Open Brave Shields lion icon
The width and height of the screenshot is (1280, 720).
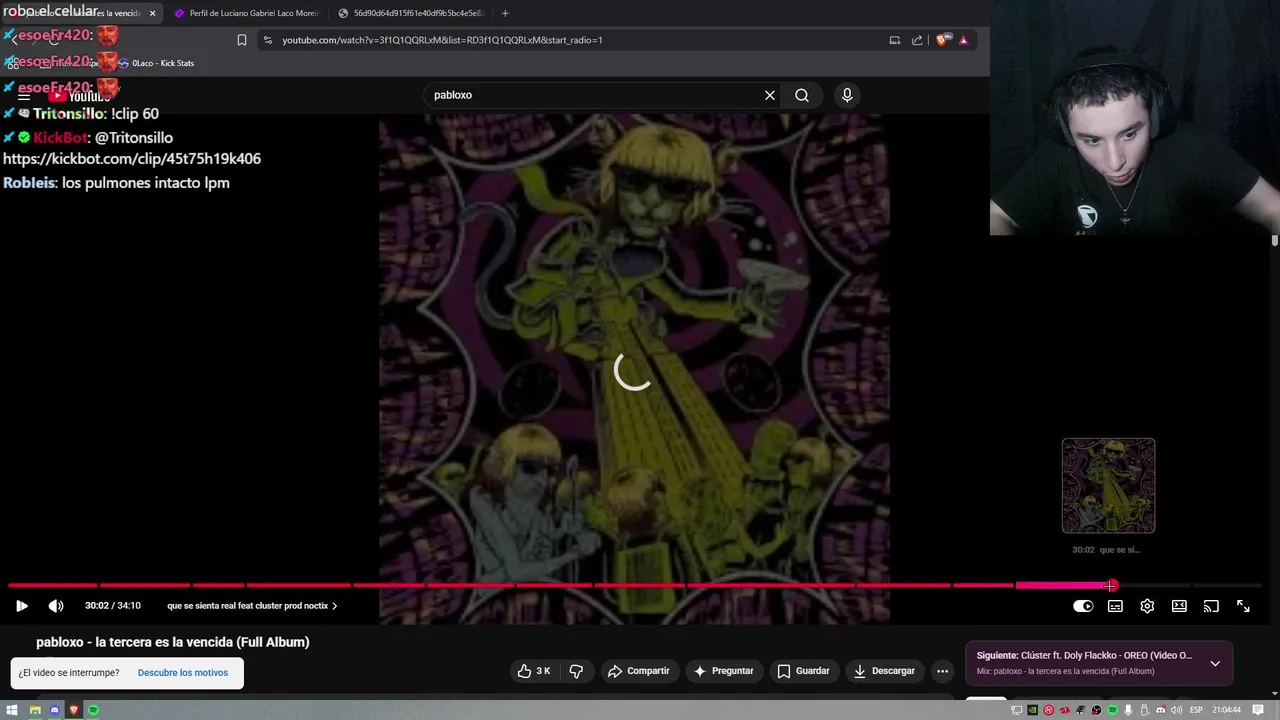pos(942,40)
